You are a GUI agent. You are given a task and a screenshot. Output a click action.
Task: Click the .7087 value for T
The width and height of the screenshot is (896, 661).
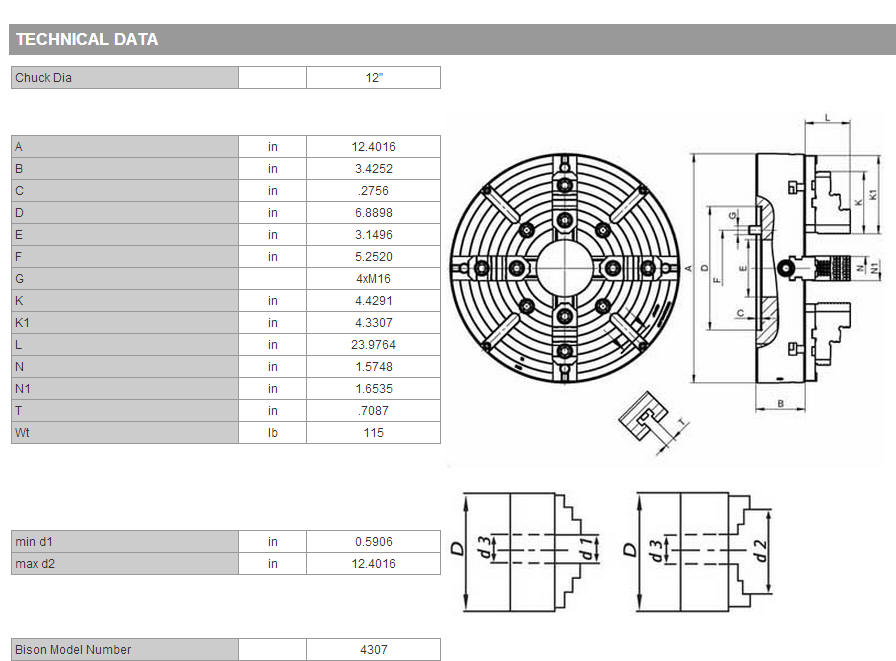click(373, 411)
